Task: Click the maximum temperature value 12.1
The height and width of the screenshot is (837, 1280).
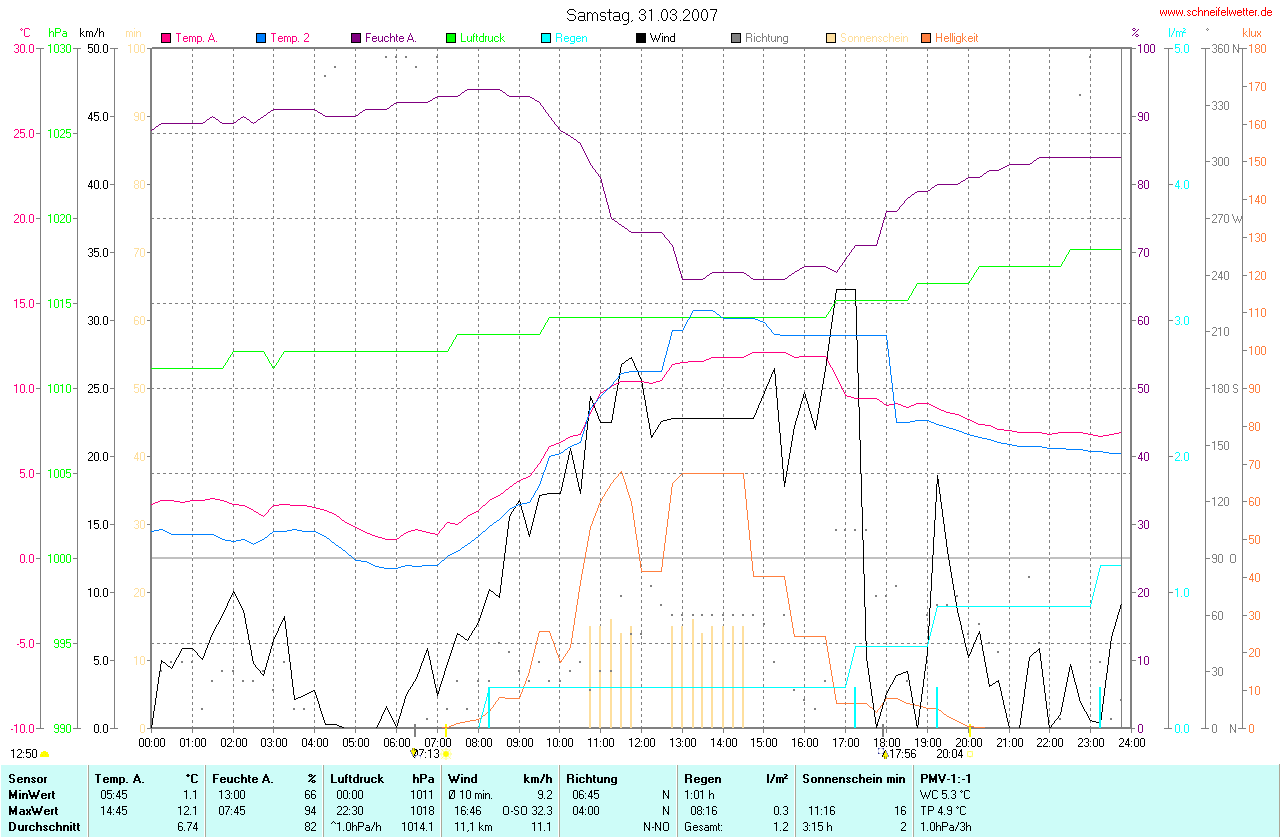Action: (190, 810)
